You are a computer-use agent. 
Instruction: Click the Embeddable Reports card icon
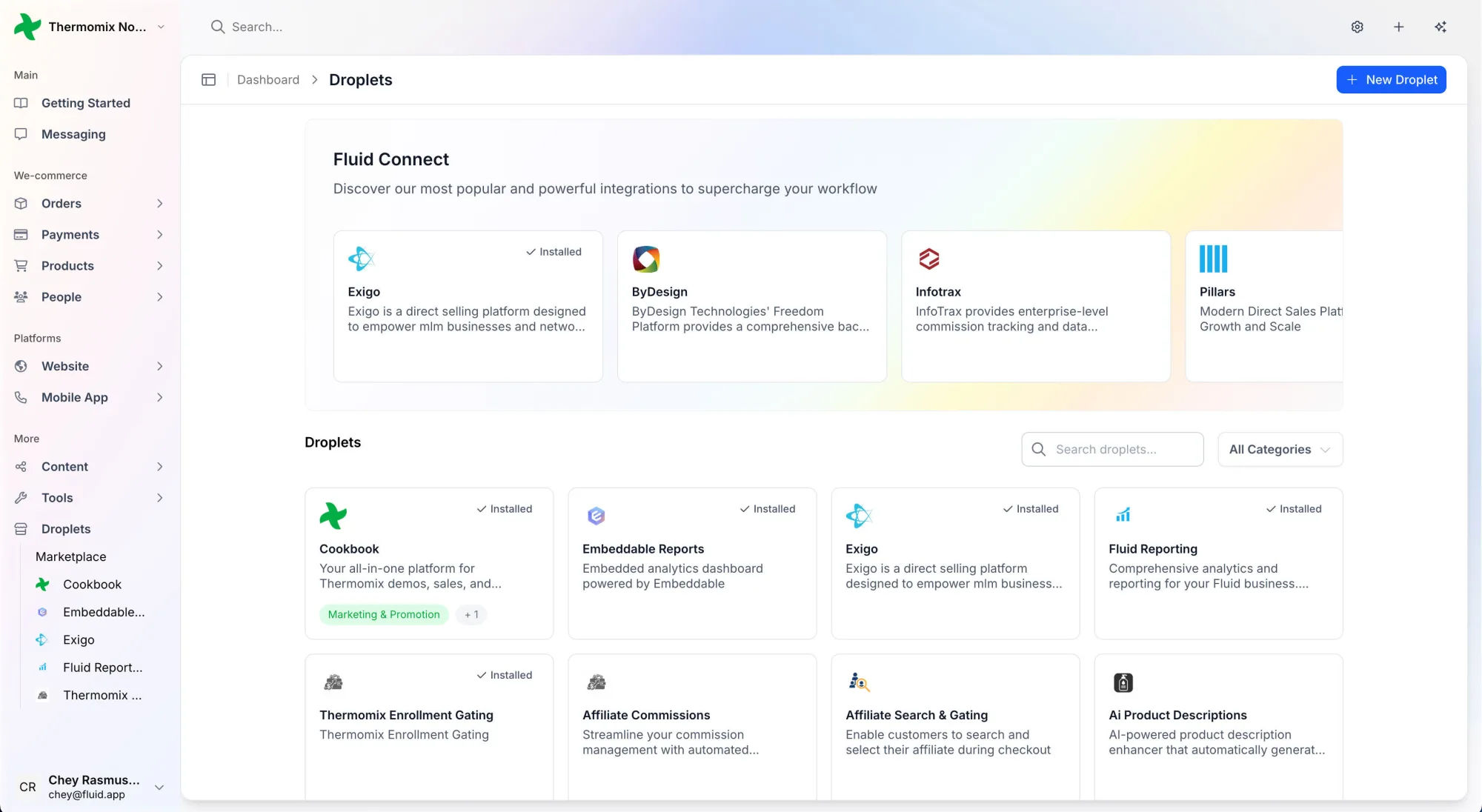tap(597, 516)
